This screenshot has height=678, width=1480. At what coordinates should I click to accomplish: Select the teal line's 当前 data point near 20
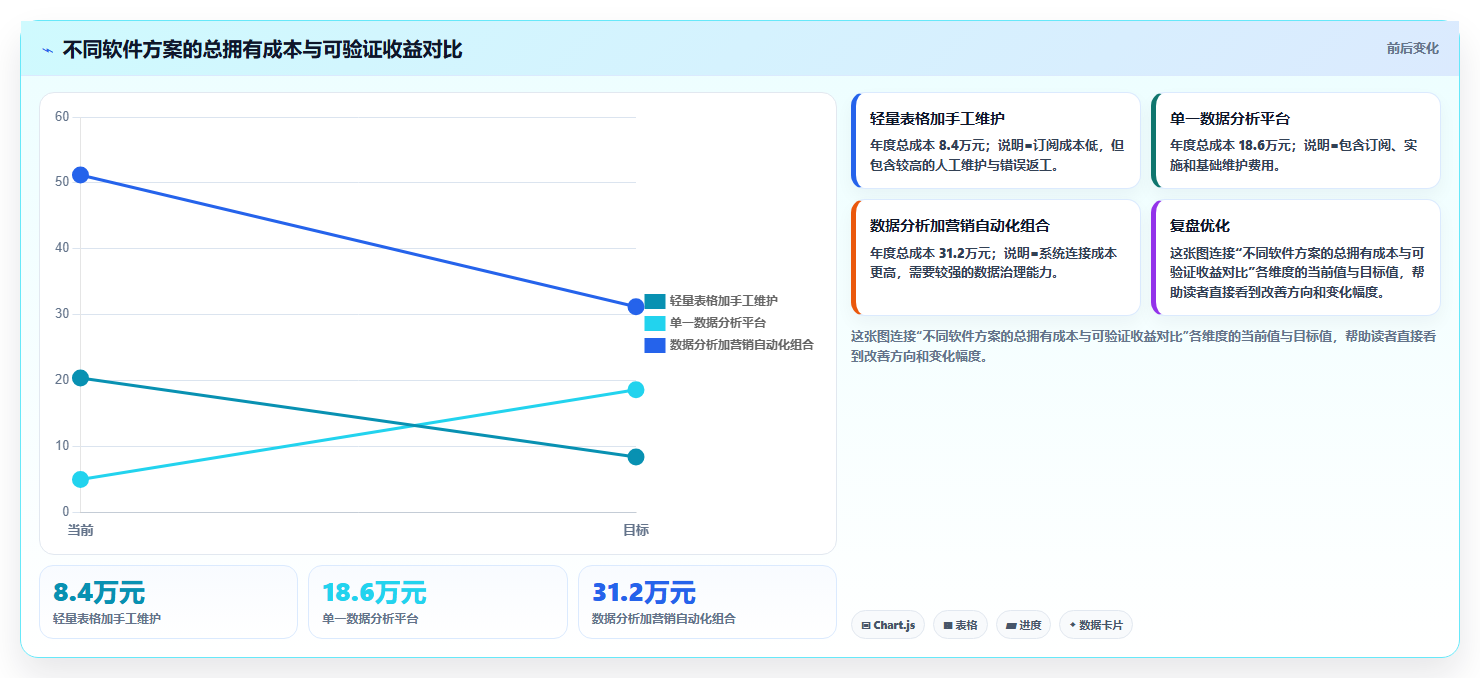(80, 378)
